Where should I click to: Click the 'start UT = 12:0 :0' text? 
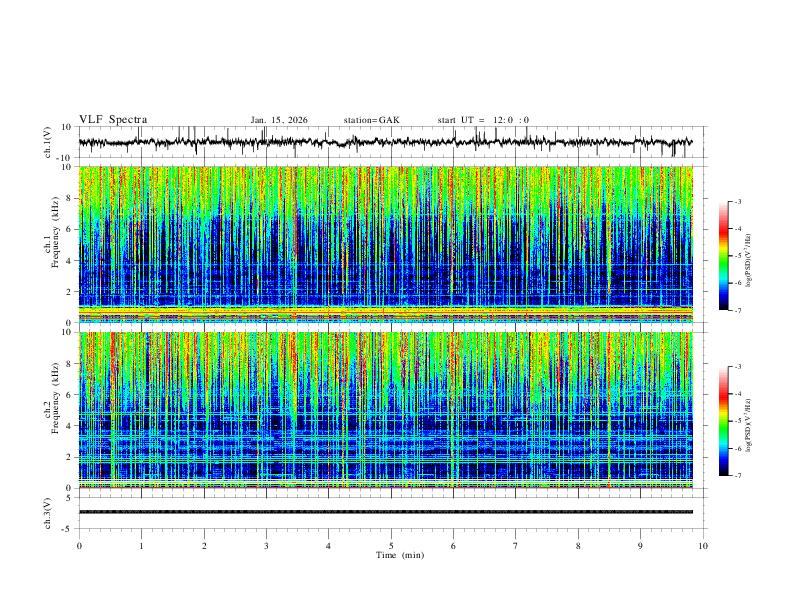483,120
